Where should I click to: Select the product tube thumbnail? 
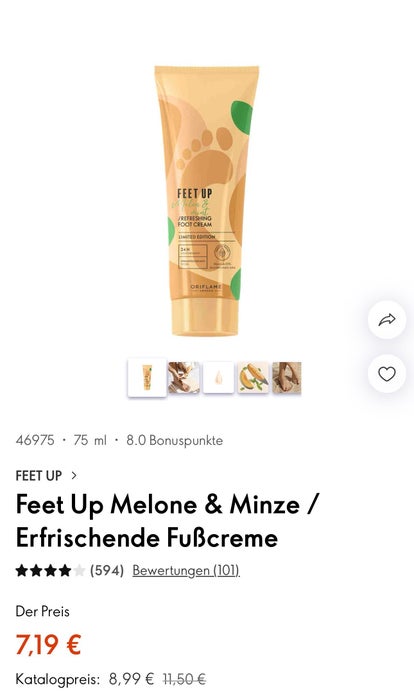click(147, 378)
